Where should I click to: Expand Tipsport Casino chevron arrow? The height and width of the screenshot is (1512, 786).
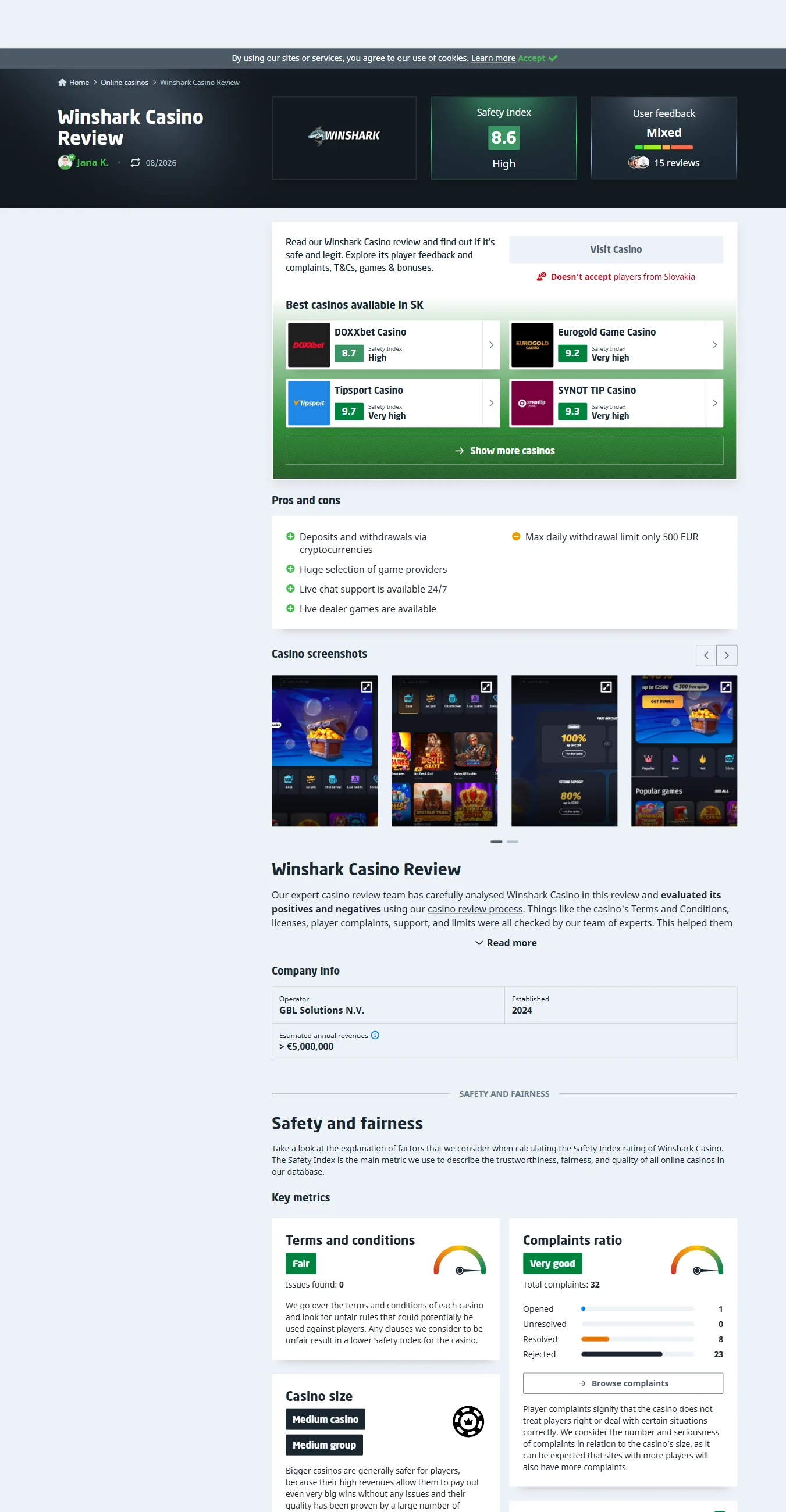pos(492,403)
